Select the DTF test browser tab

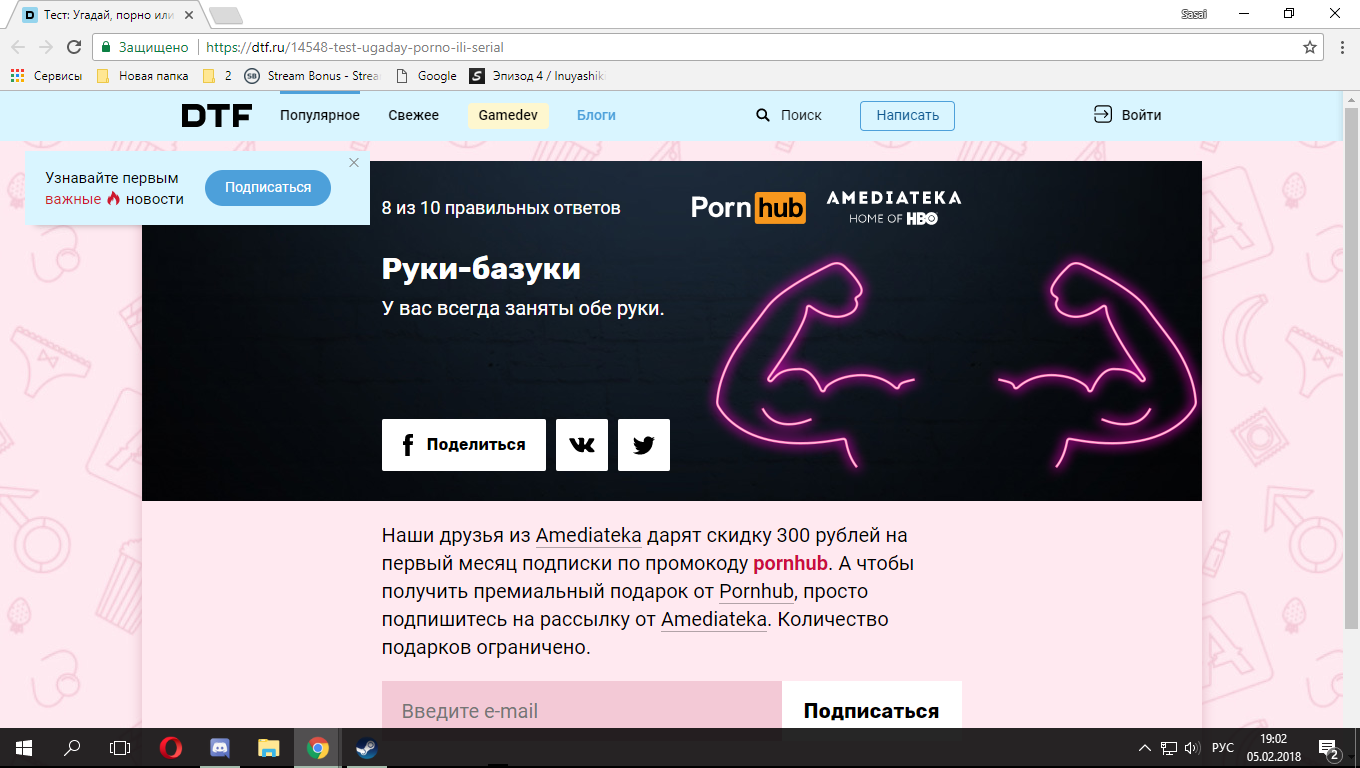pos(106,15)
